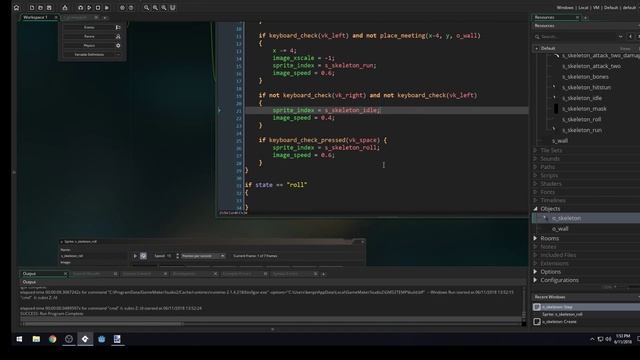Add a new workspace tab

105,18
